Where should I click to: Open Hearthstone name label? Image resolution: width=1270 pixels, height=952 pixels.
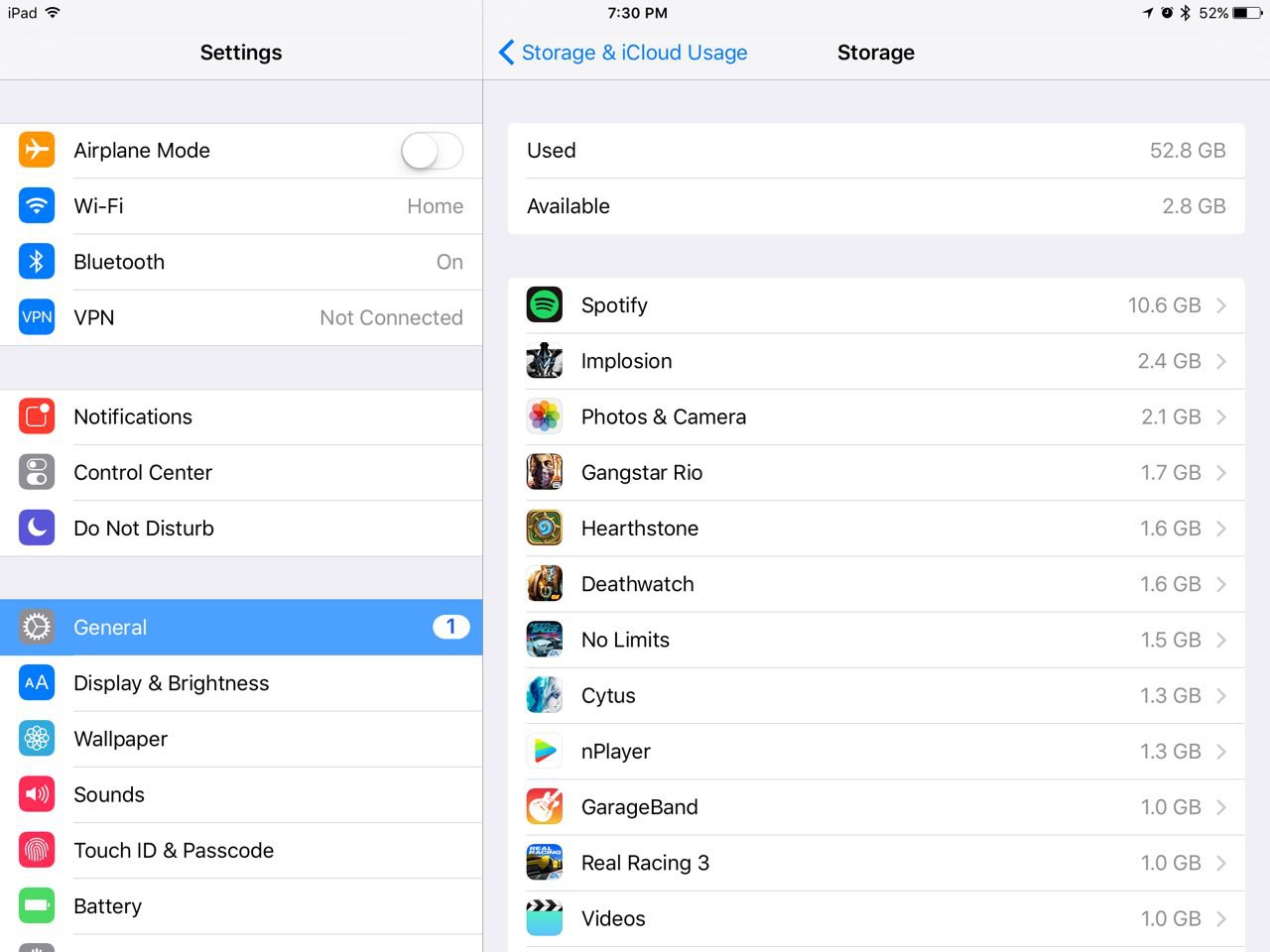640,528
